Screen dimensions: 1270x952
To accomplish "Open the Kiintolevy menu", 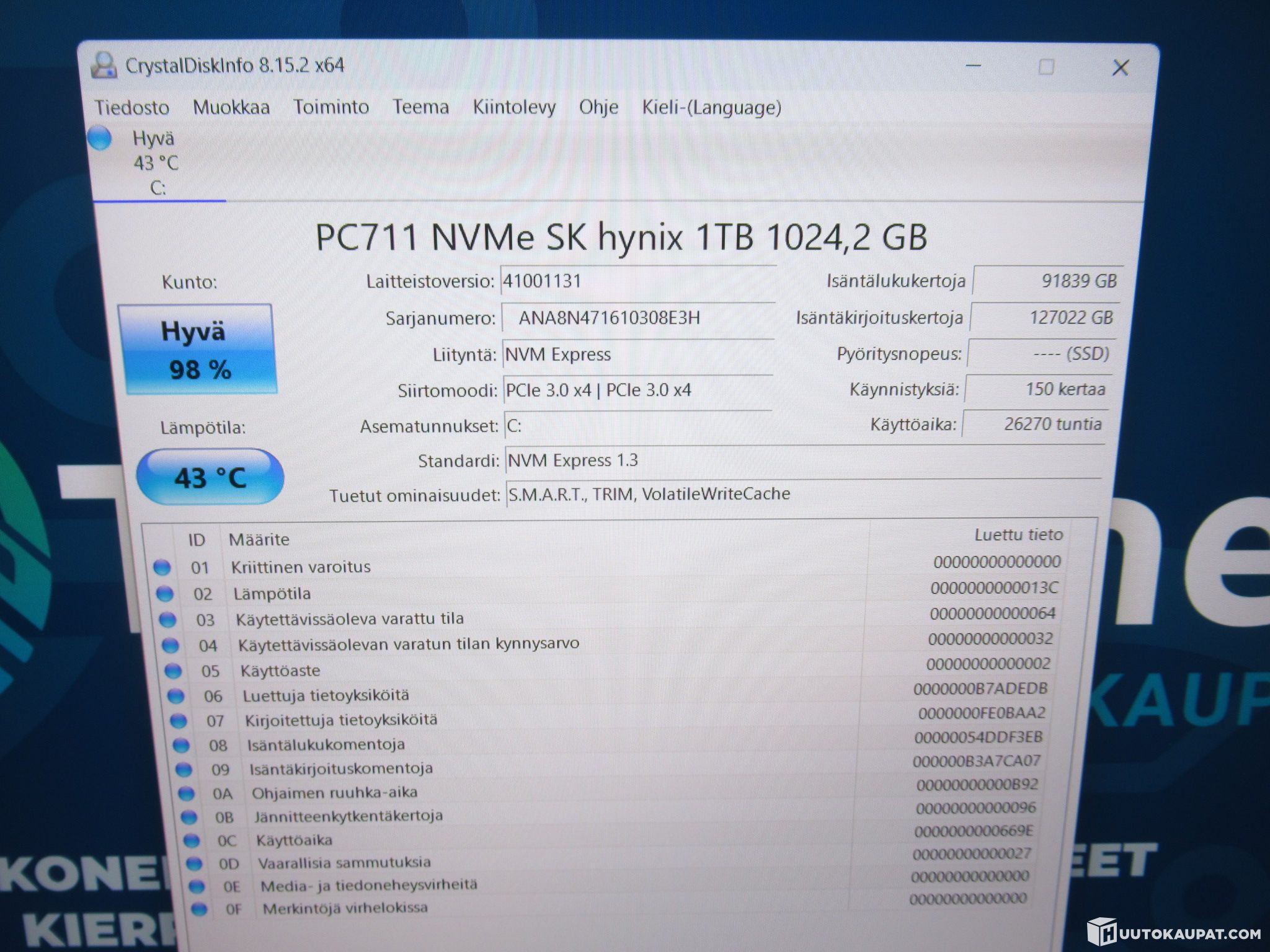I will click(514, 107).
